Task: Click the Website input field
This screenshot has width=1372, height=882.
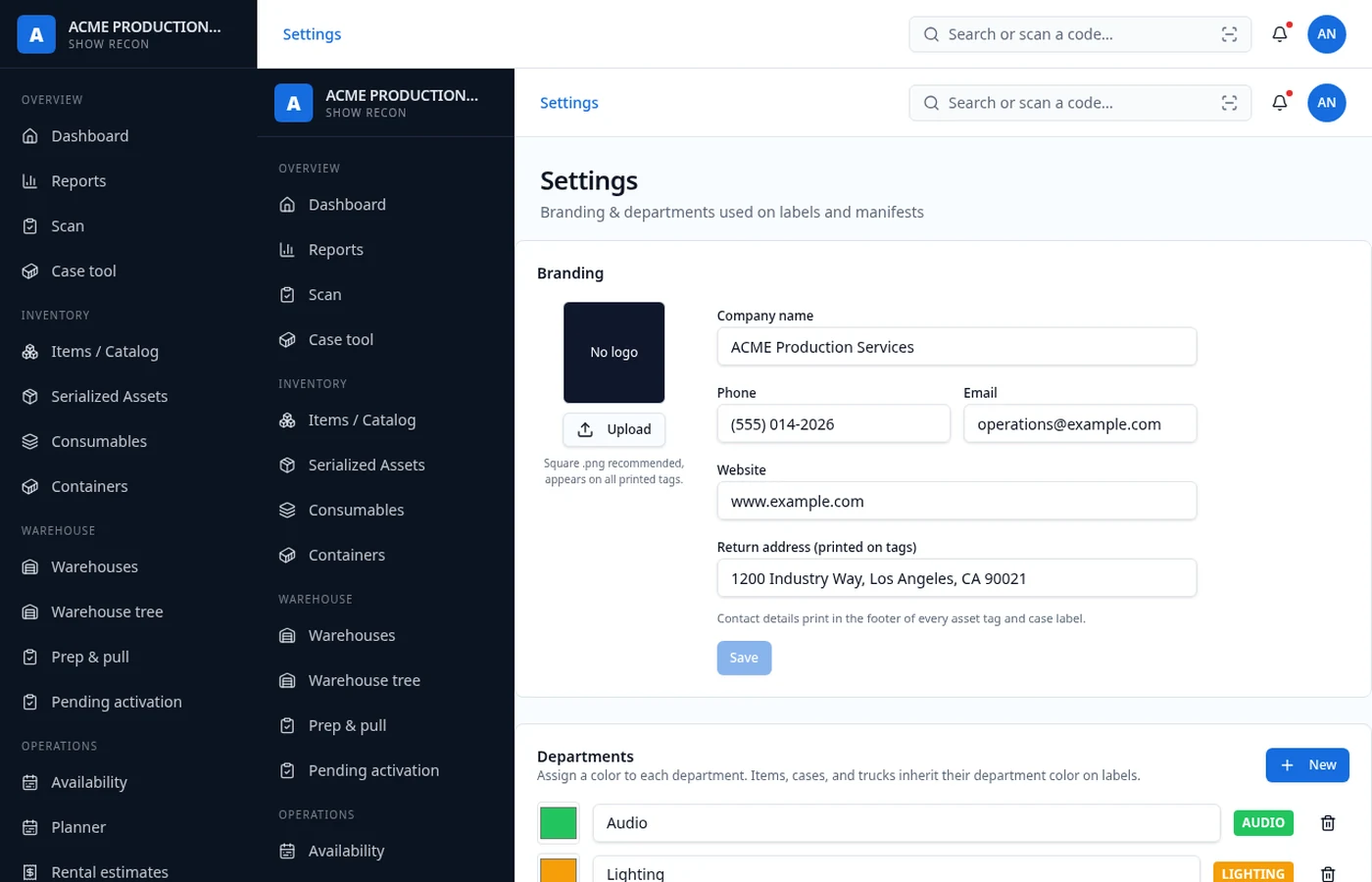Action: (956, 501)
